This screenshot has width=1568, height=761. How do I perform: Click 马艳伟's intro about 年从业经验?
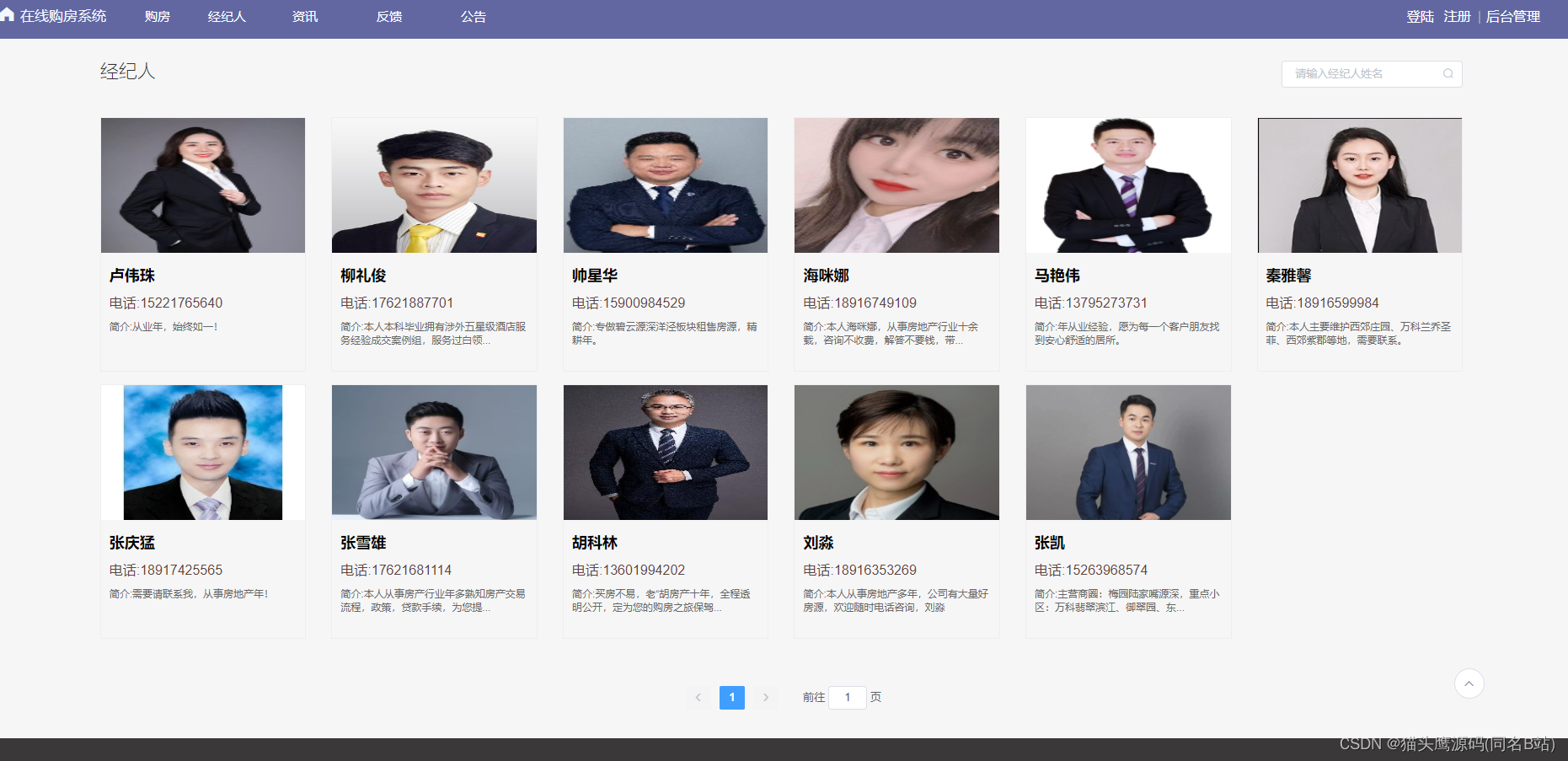click(1126, 333)
